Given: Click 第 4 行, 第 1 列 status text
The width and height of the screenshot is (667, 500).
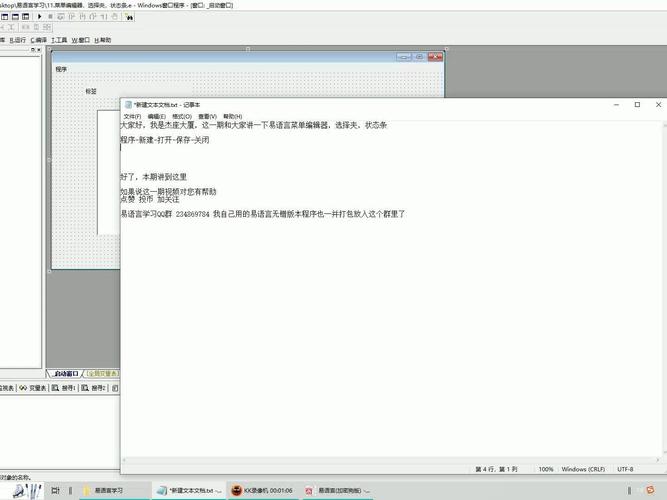Looking at the screenshot, I should (496, 469).
